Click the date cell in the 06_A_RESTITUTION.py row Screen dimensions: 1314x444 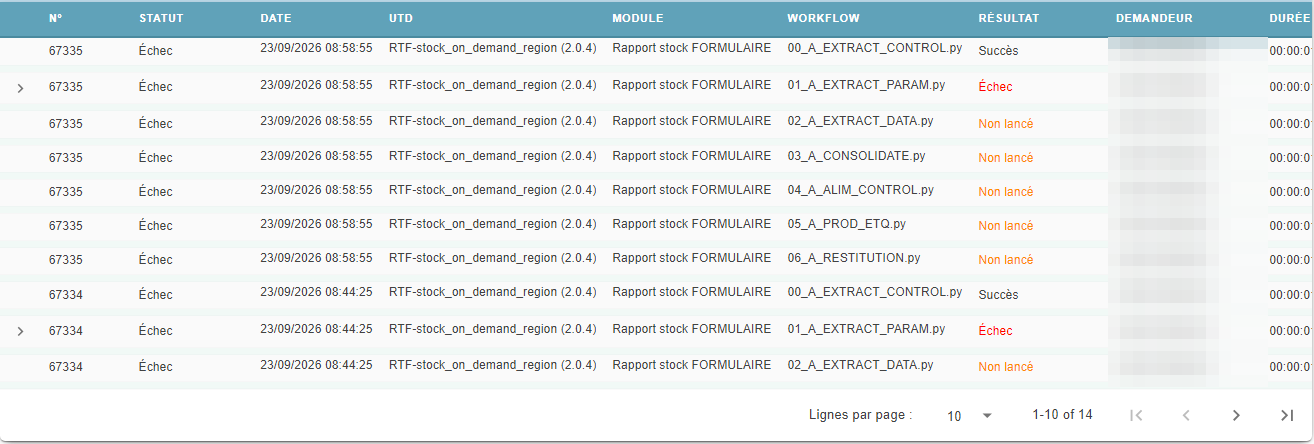pos(316,257)
